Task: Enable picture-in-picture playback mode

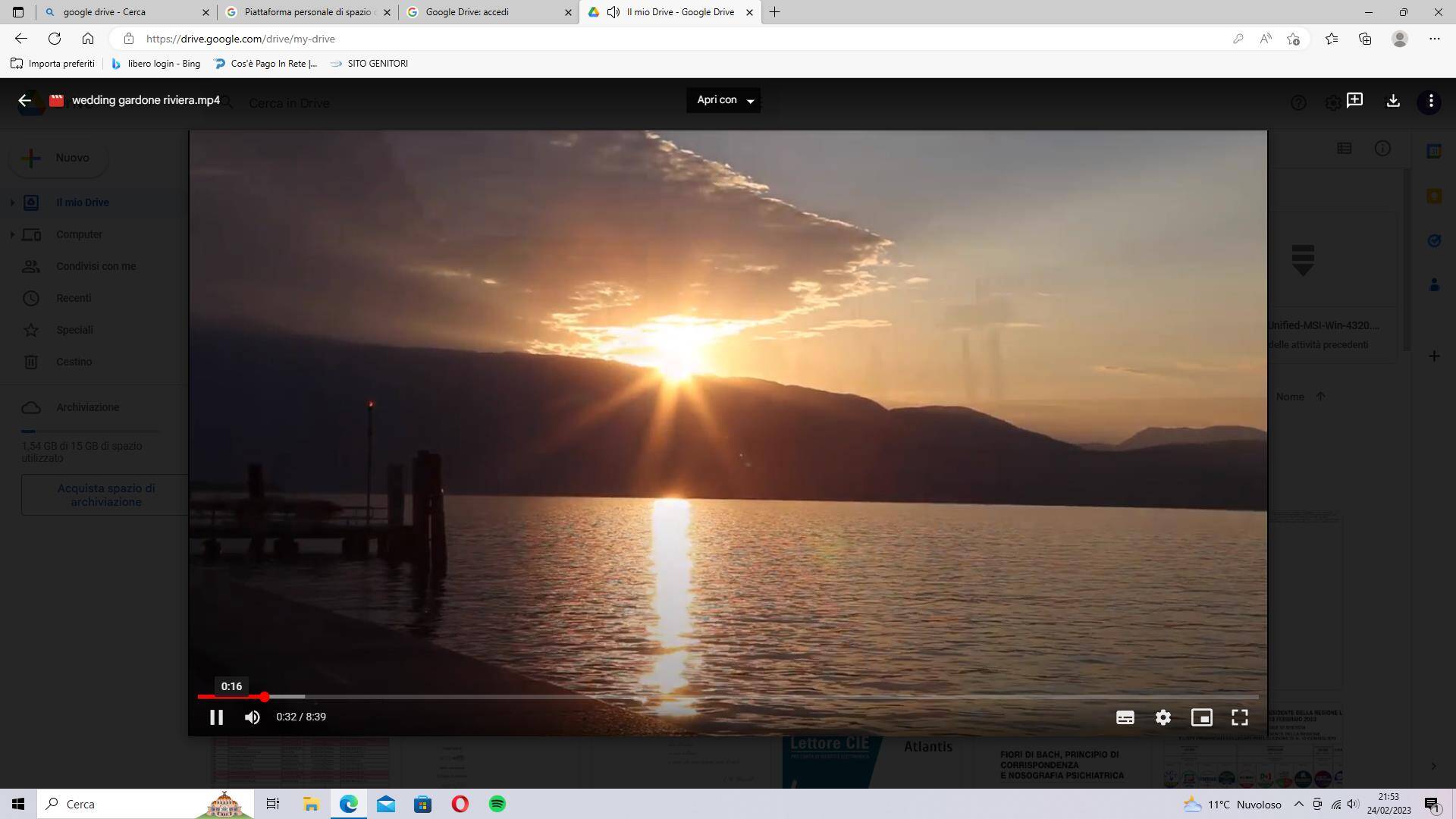Action: (1202, 717)
